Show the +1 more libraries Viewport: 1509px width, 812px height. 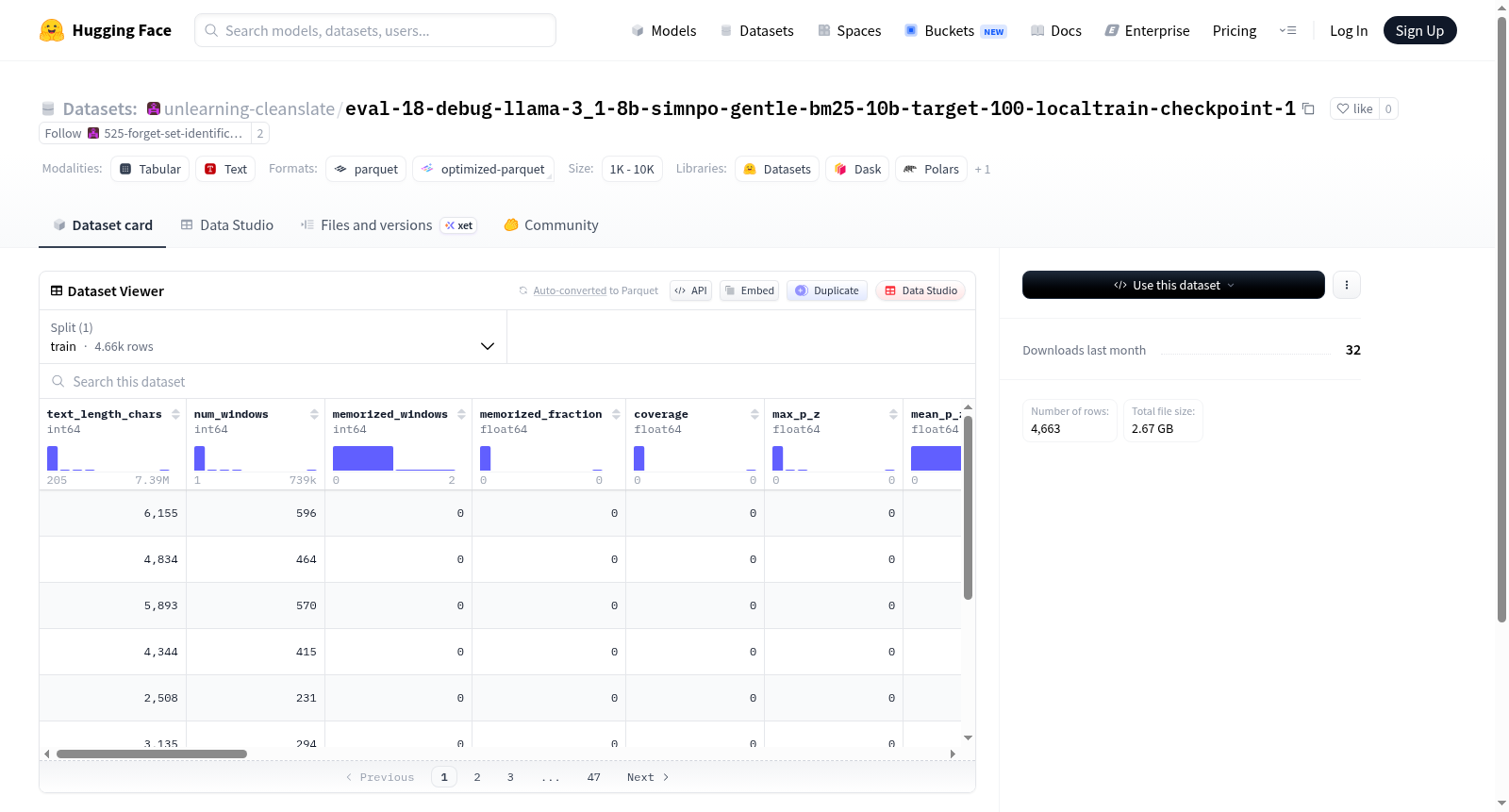(983, 169)
